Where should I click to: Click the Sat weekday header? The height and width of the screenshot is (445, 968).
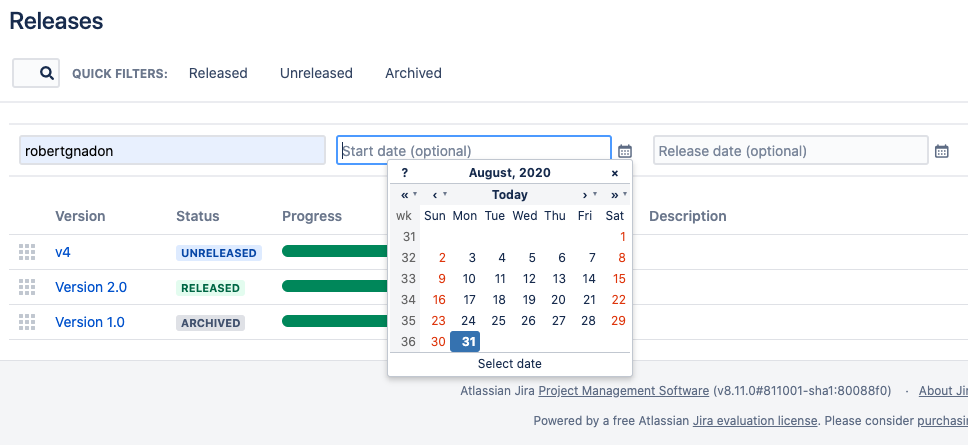pyautogui.click(x=615, y=215)
